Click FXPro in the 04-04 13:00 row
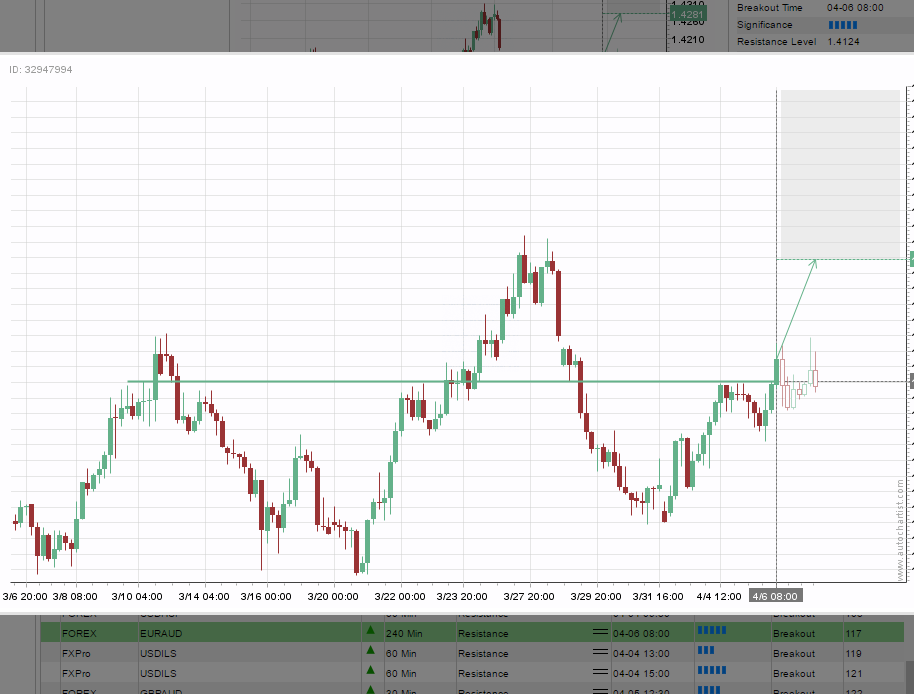The width and height of the screenshot is (914, 694). 76,654
